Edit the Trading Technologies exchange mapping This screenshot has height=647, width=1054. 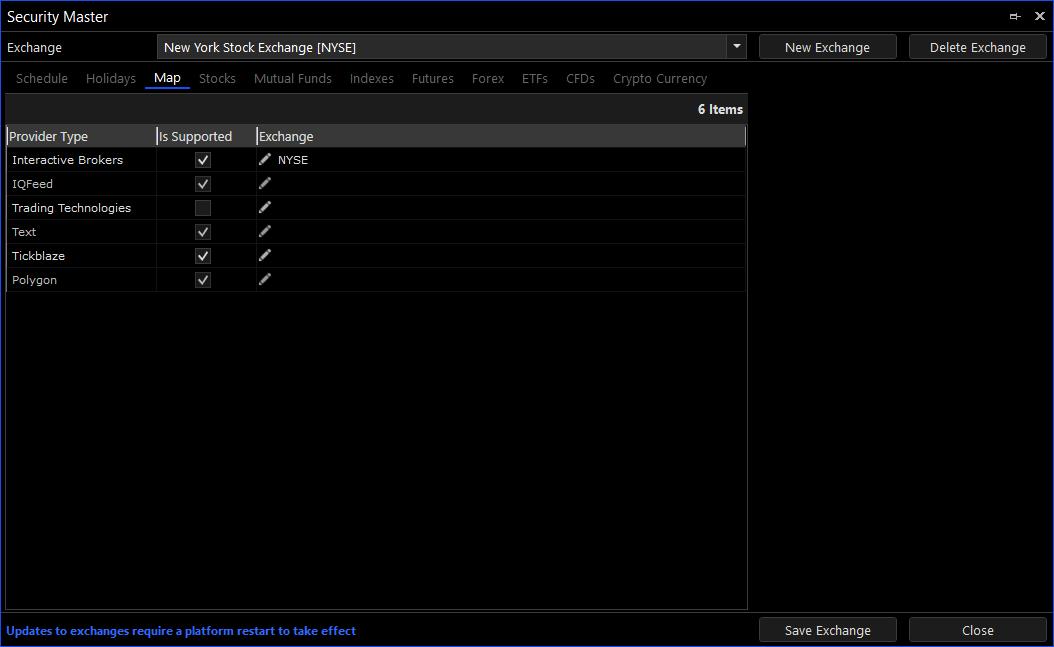[265, 207]
